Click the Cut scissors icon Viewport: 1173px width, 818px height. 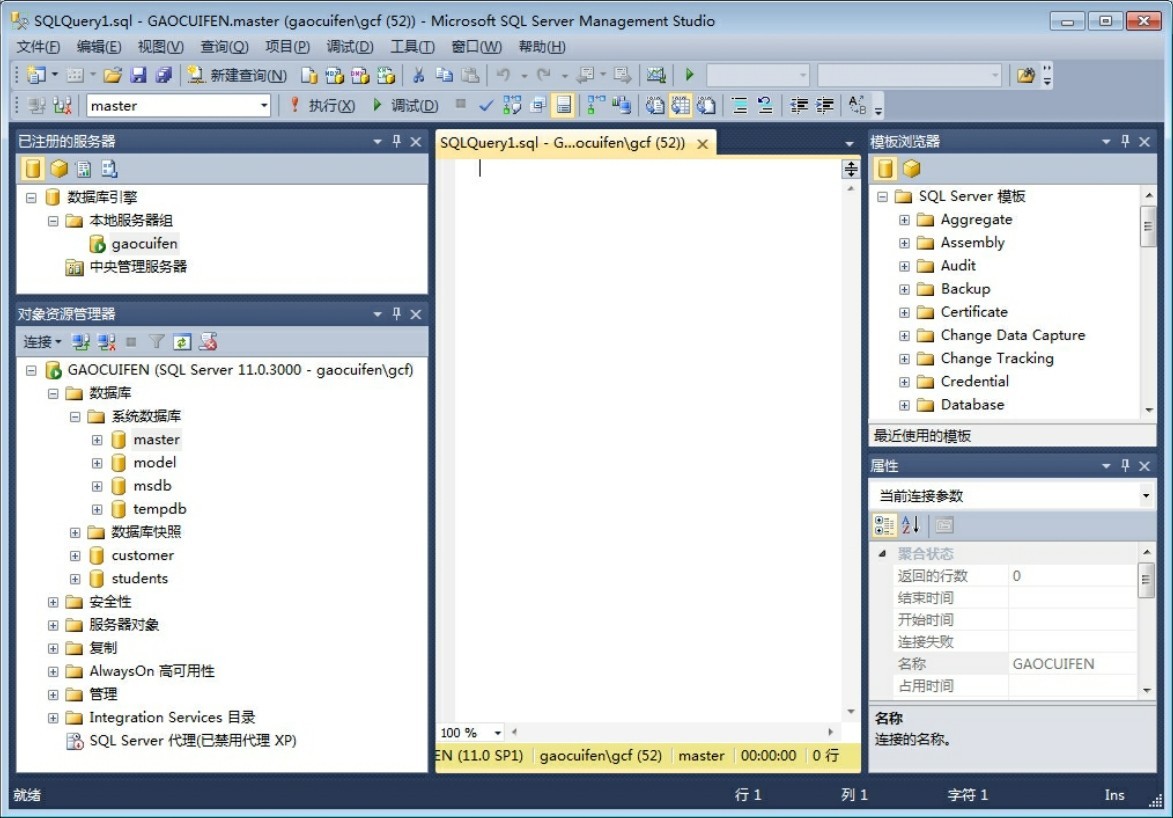419,75
